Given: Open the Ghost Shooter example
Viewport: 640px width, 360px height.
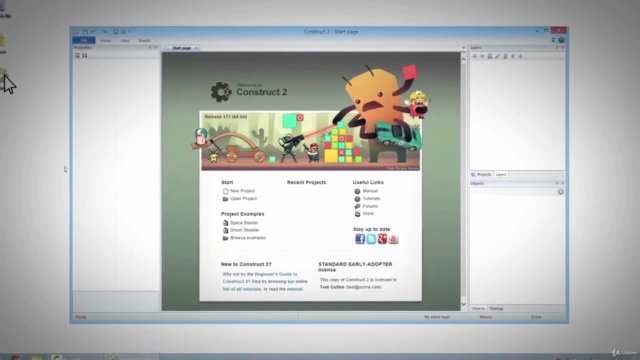Looking at the screenshot, I should point(244,230).
